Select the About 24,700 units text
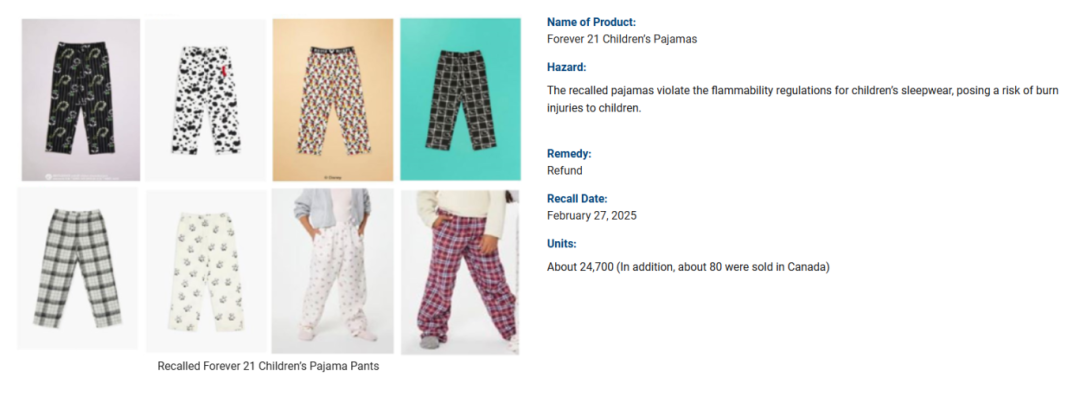 pyautogui.click(x=688, y=267)
